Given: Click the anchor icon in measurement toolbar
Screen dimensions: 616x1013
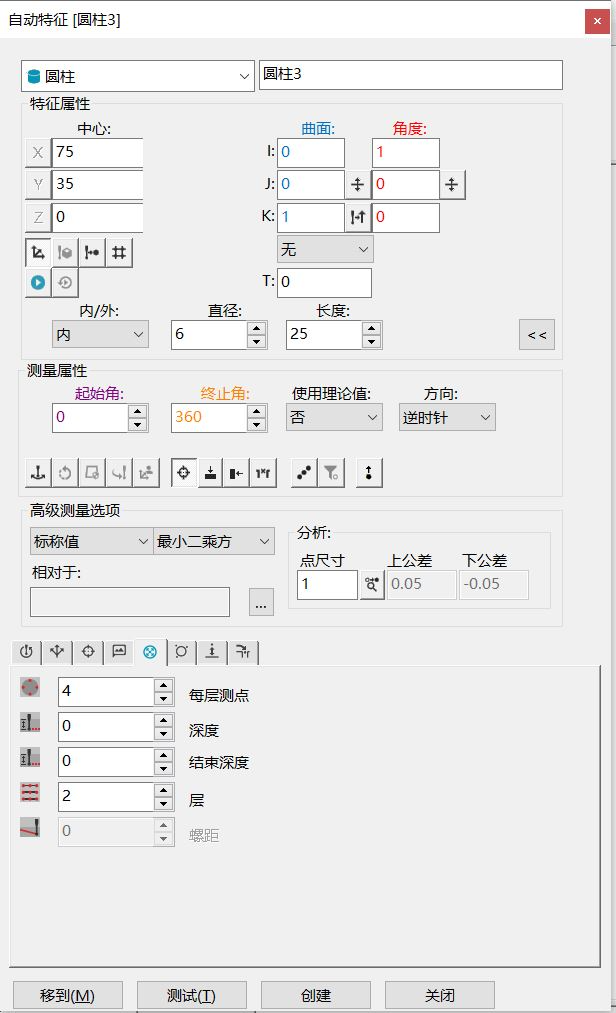Looking at the screenshot, I should coord(38,473).
